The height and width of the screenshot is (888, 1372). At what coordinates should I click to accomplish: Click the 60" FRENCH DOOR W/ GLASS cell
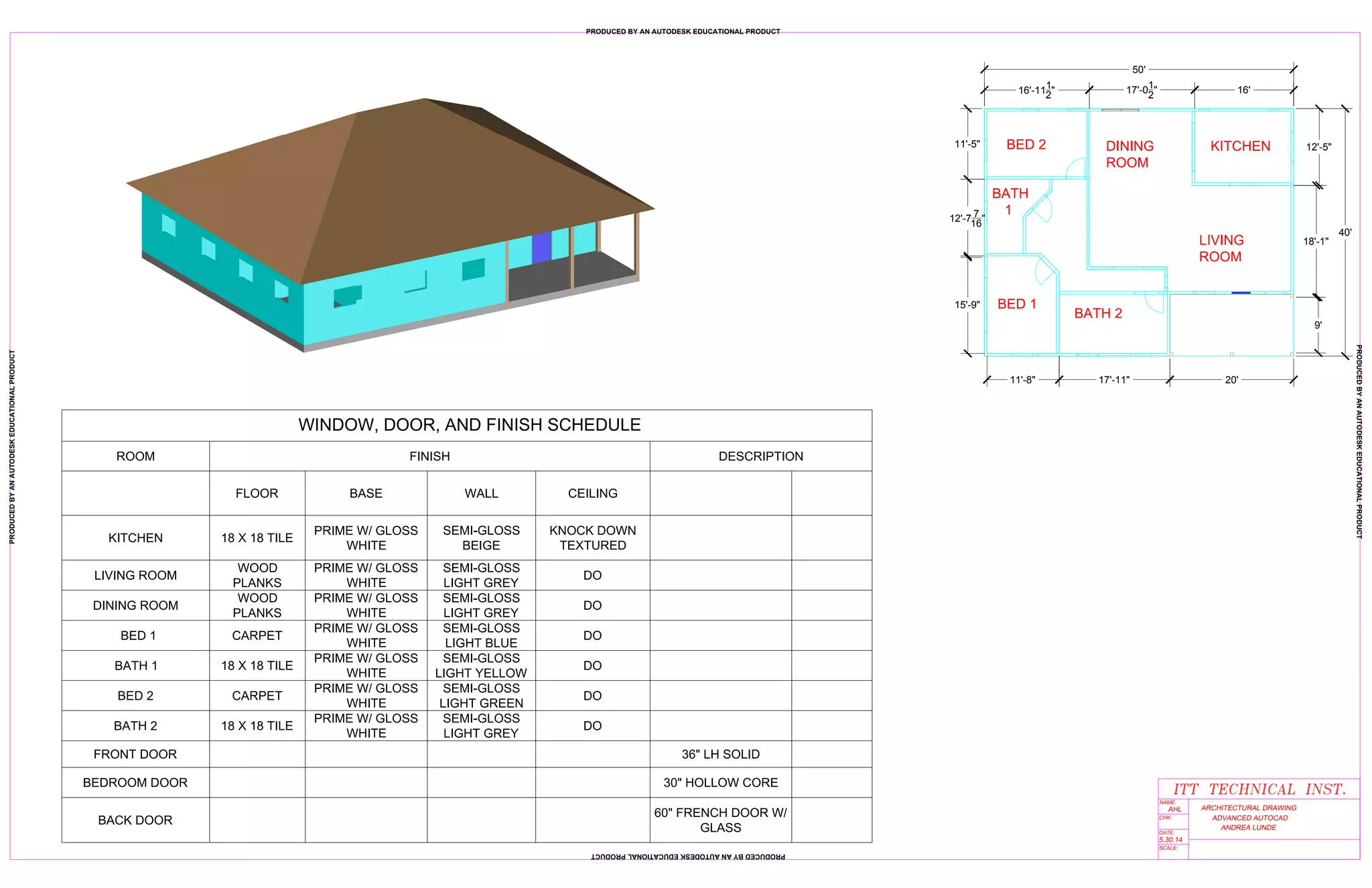coord(720,820)
